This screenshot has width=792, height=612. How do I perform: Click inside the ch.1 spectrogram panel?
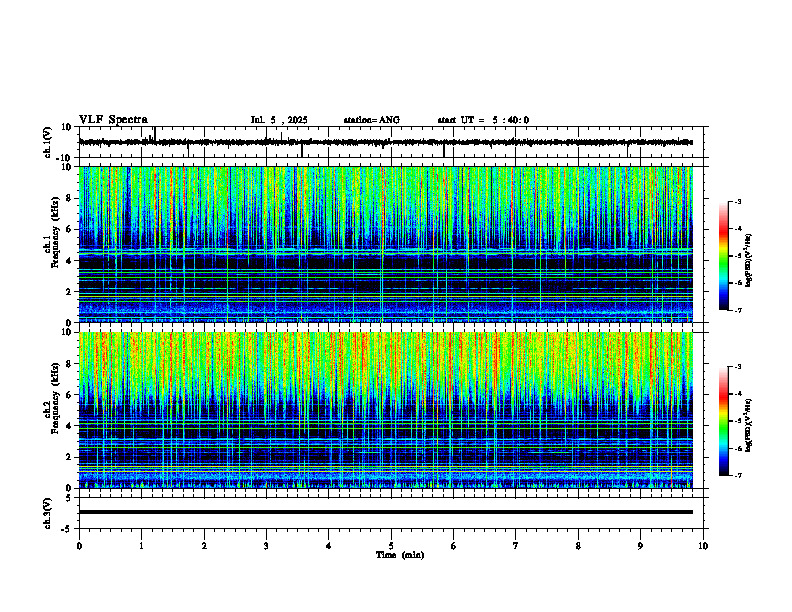pos(386,244)
